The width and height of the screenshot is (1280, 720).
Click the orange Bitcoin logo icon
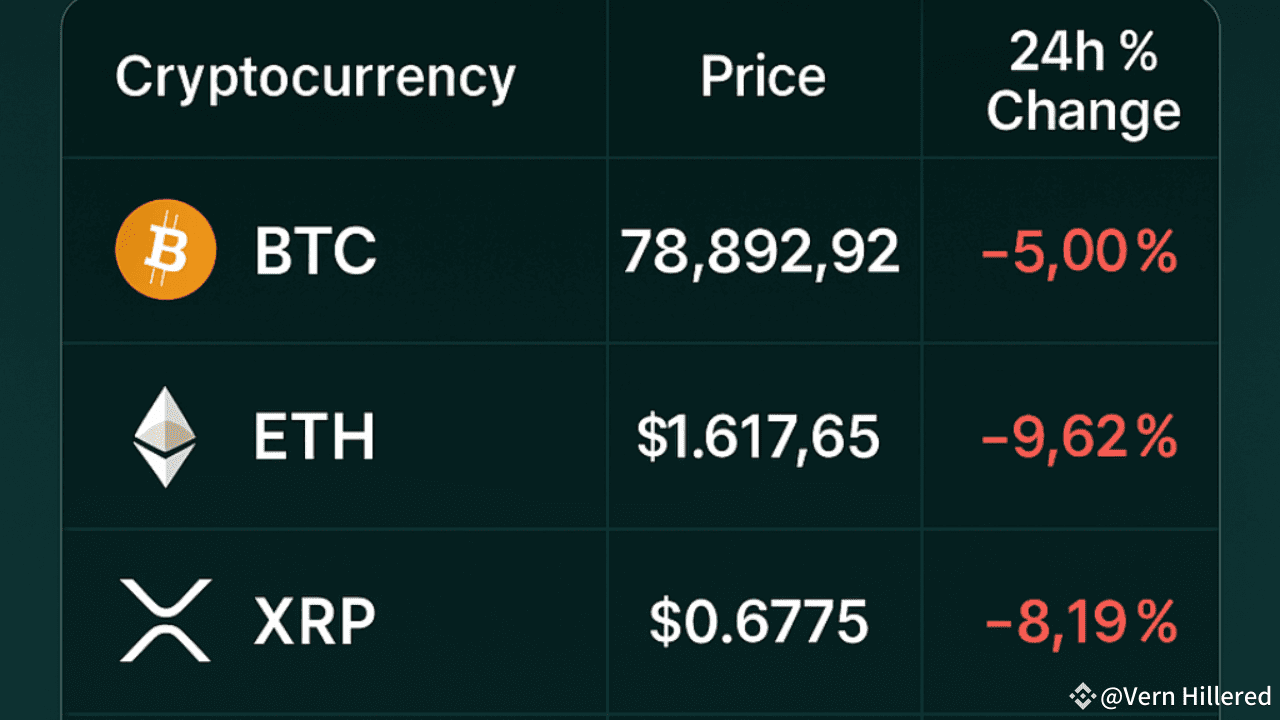point(166,250)
